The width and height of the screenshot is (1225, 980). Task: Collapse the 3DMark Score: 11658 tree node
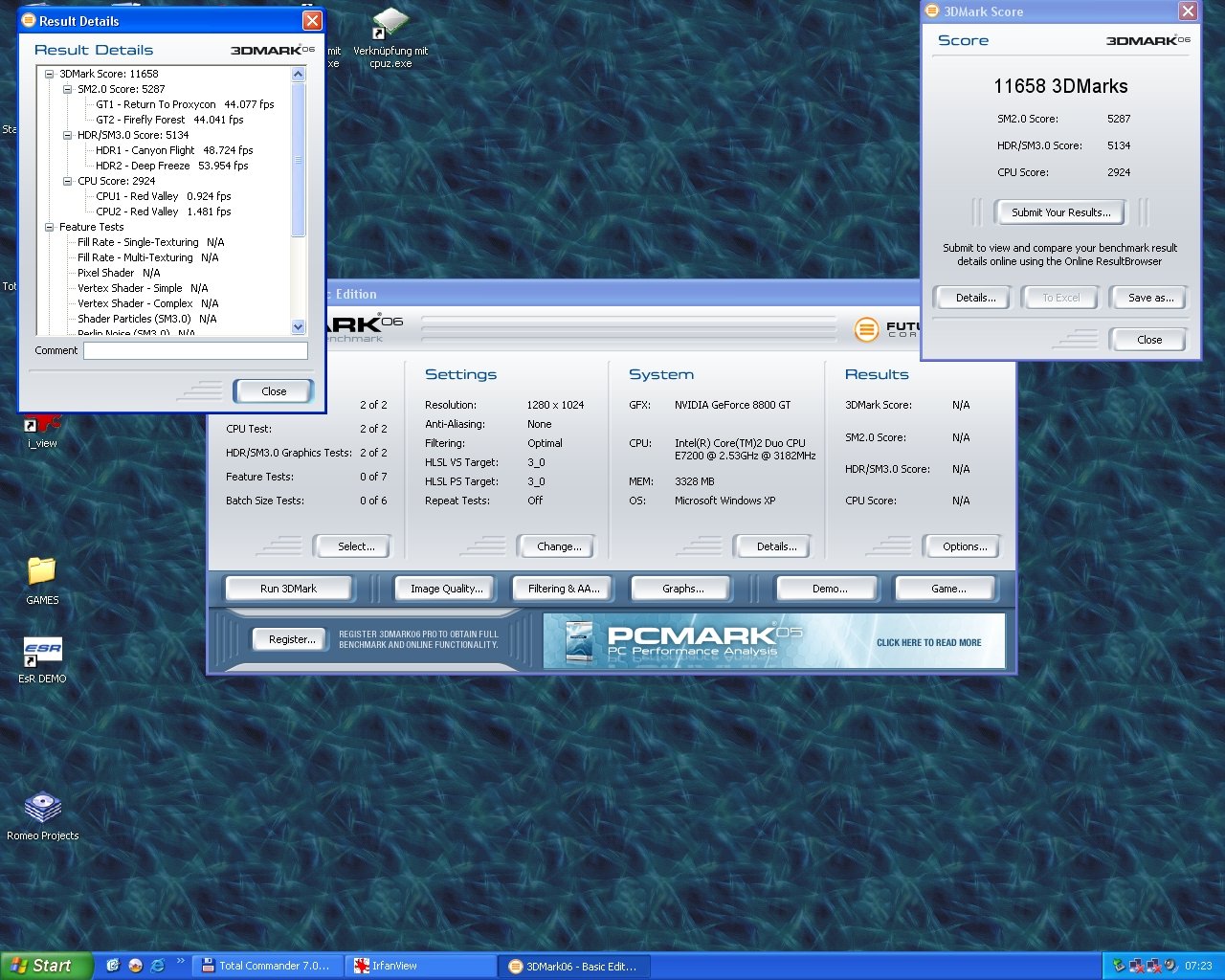click(50, 74)
